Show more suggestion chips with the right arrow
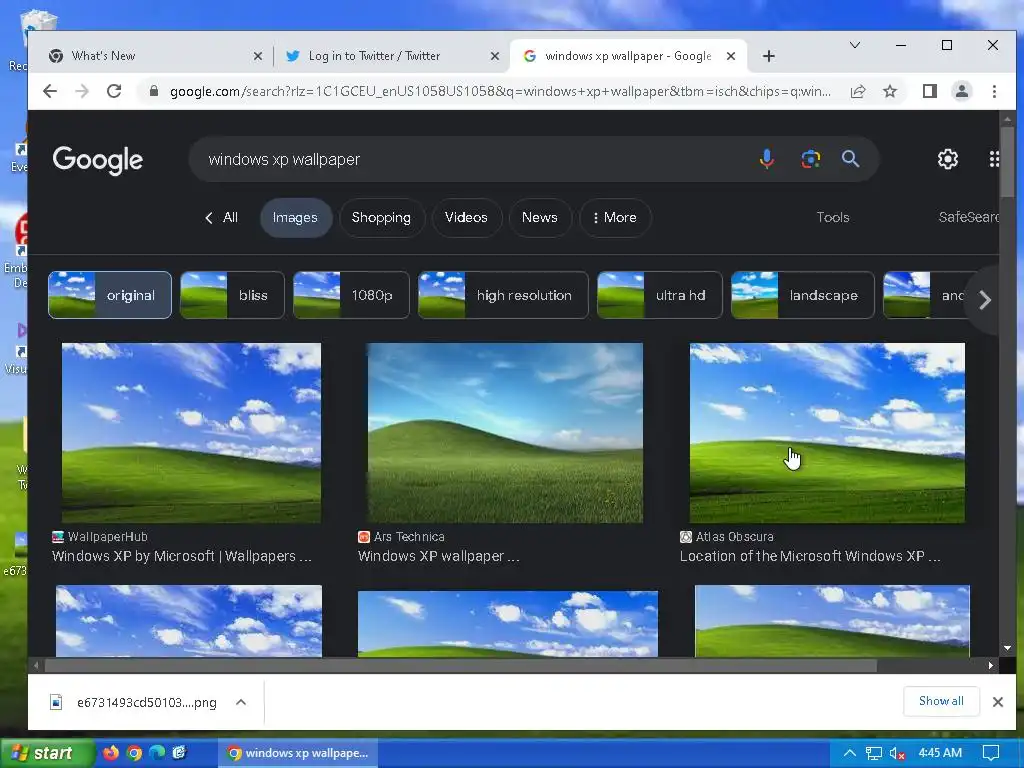Image resolution: width=1024 pixels, height=768 pixels. (985, 300)
